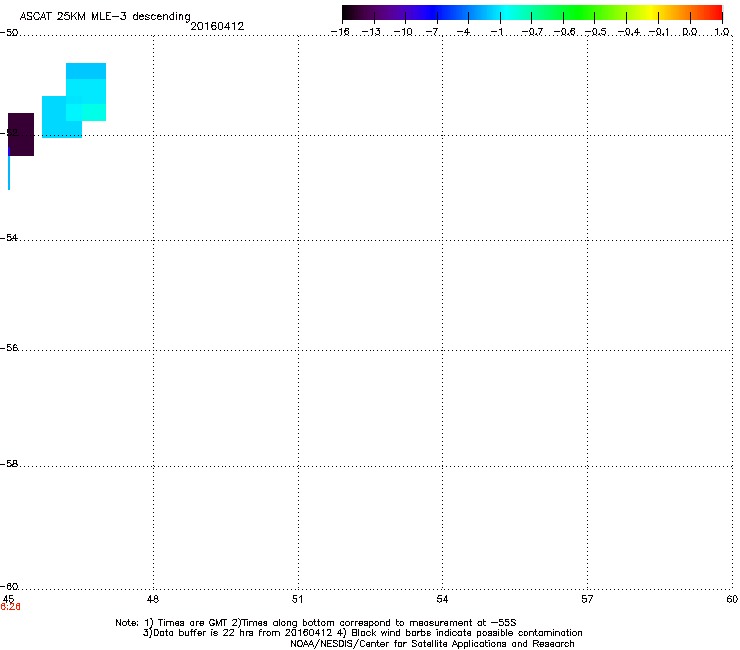
Task: Click the thin blue vertical strip below the purple cell
Action: tap(9, 173)
